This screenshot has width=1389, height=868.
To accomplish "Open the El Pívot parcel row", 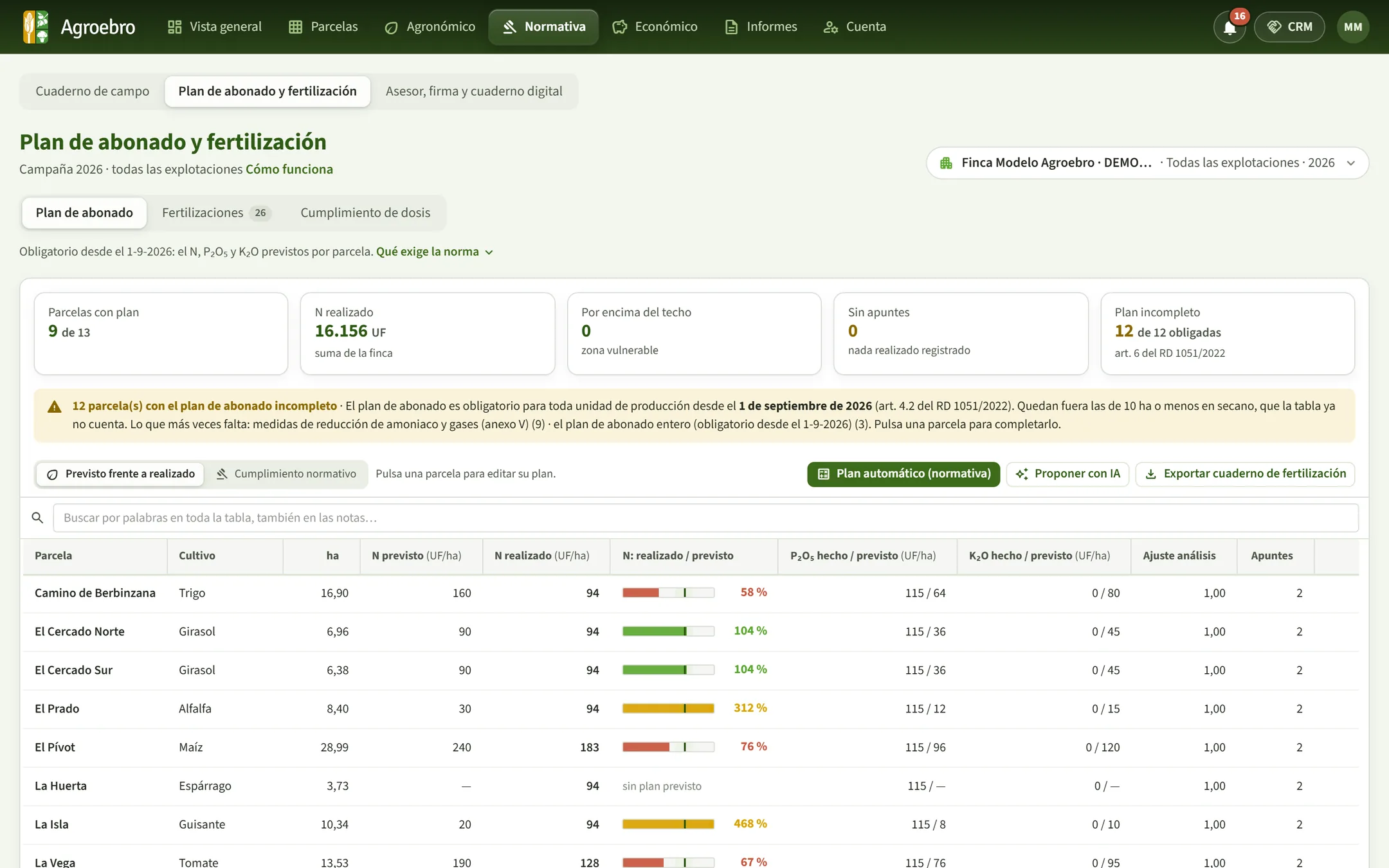I will tap(691, 747).
